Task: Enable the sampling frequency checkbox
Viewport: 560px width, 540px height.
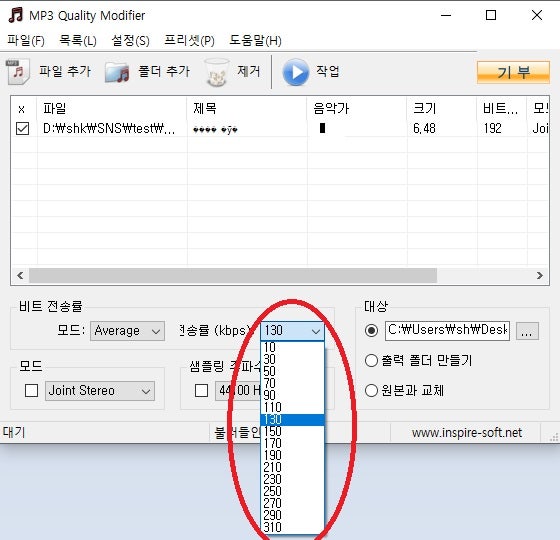Action: [201, 390]
